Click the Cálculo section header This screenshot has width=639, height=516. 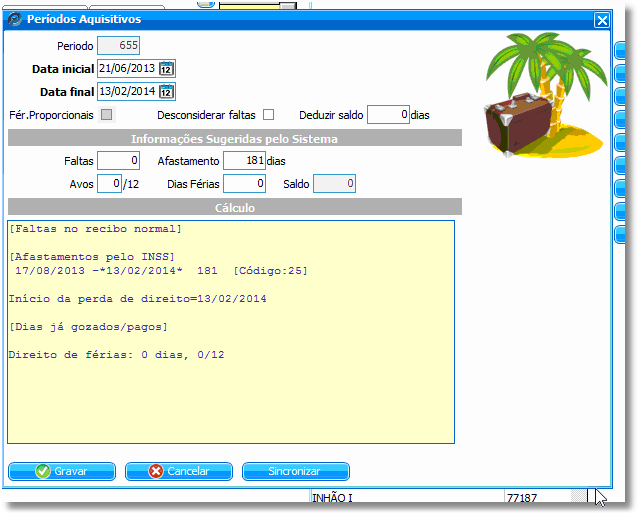click(x=235, y=207)
